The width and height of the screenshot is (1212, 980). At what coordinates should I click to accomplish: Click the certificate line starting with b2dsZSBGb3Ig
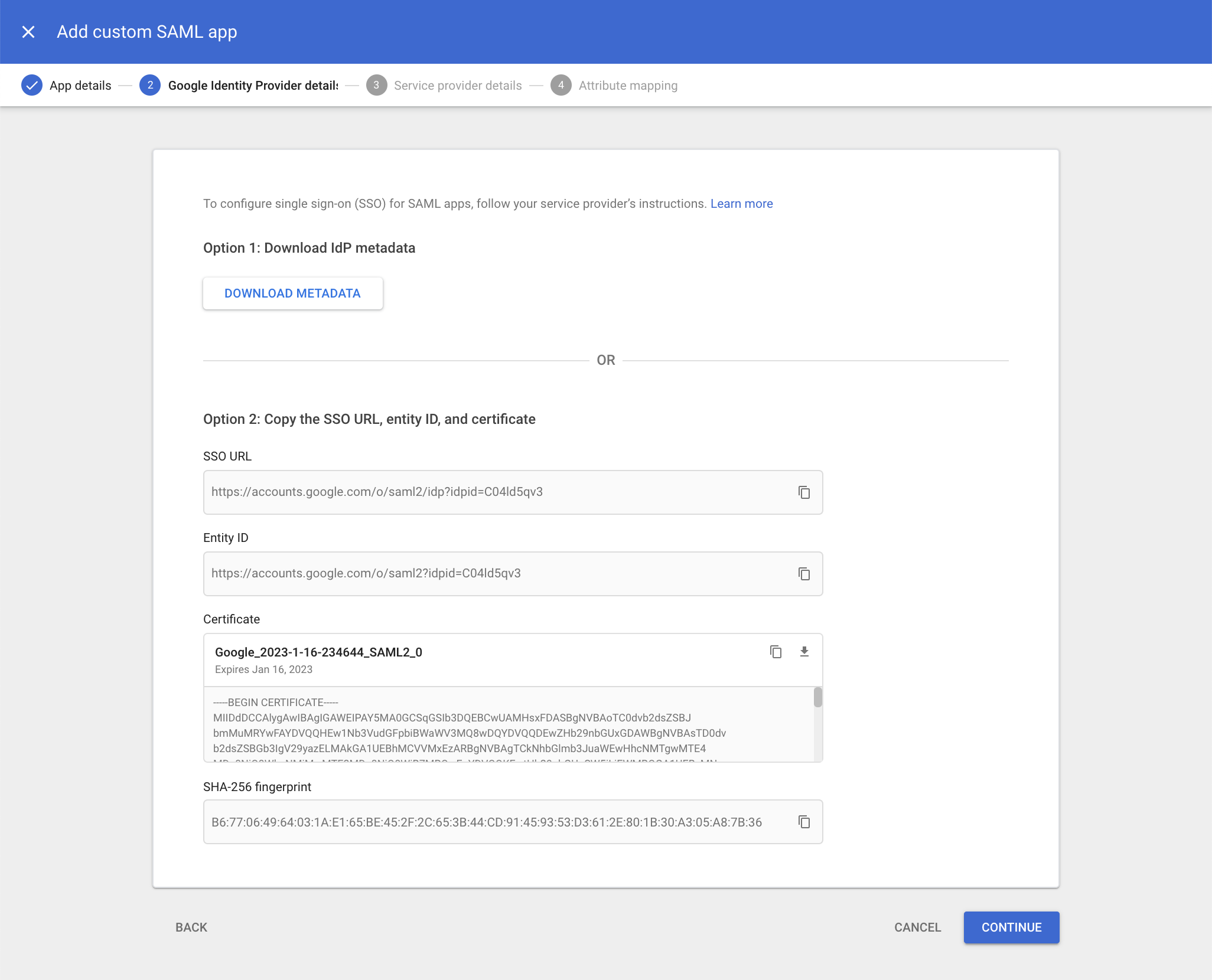click(460, 749)
